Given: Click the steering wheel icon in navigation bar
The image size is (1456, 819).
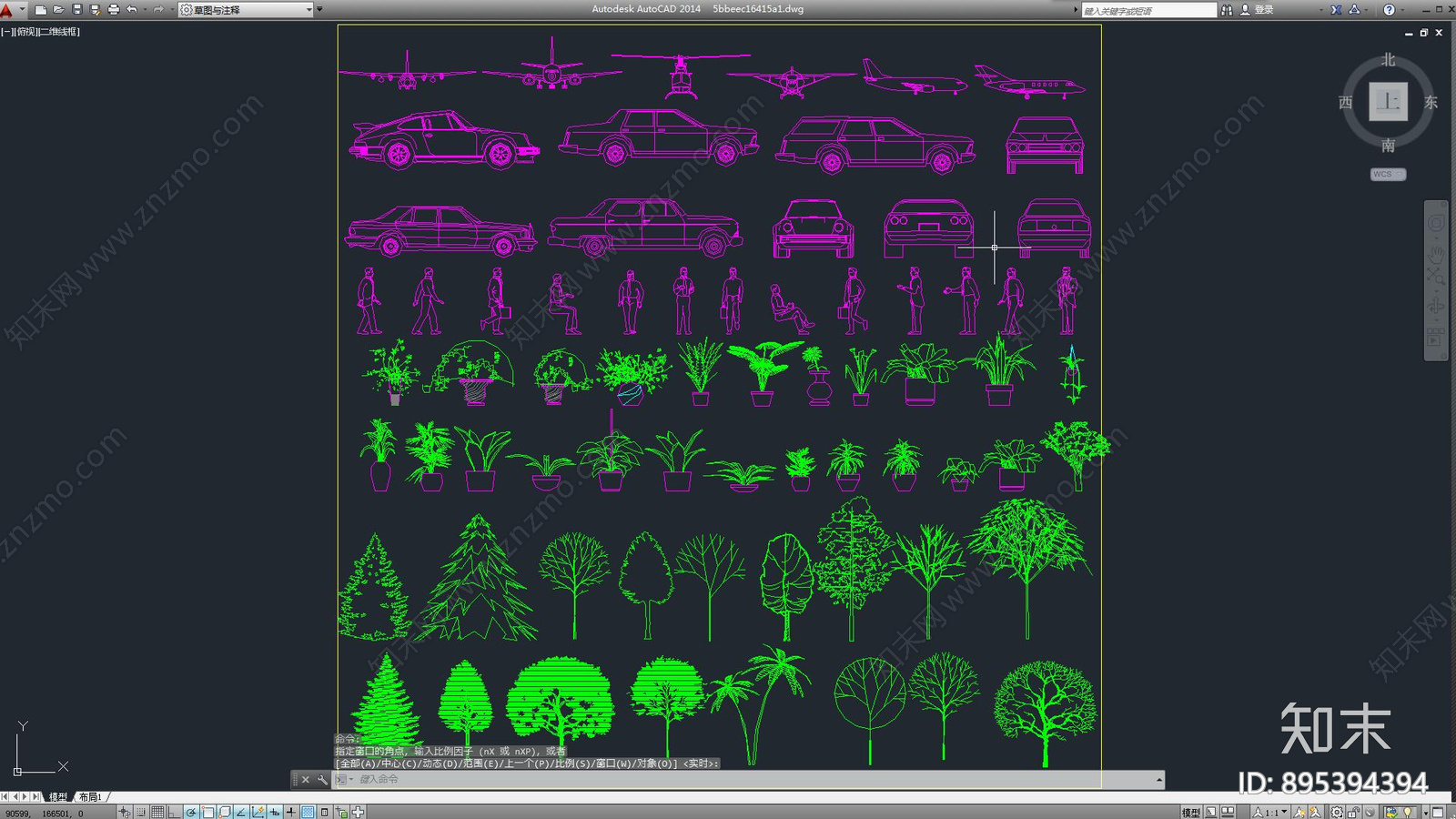Looking at the screenshot, I should [1435, 223].
